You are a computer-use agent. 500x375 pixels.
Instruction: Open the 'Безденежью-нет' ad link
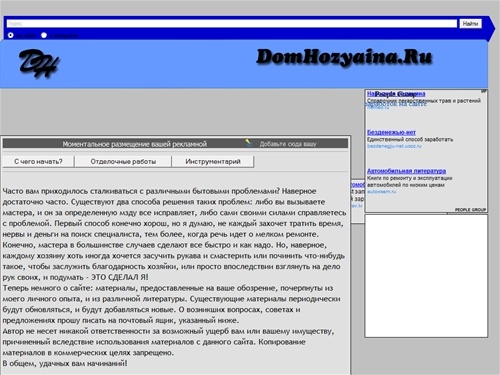[391, 132]
